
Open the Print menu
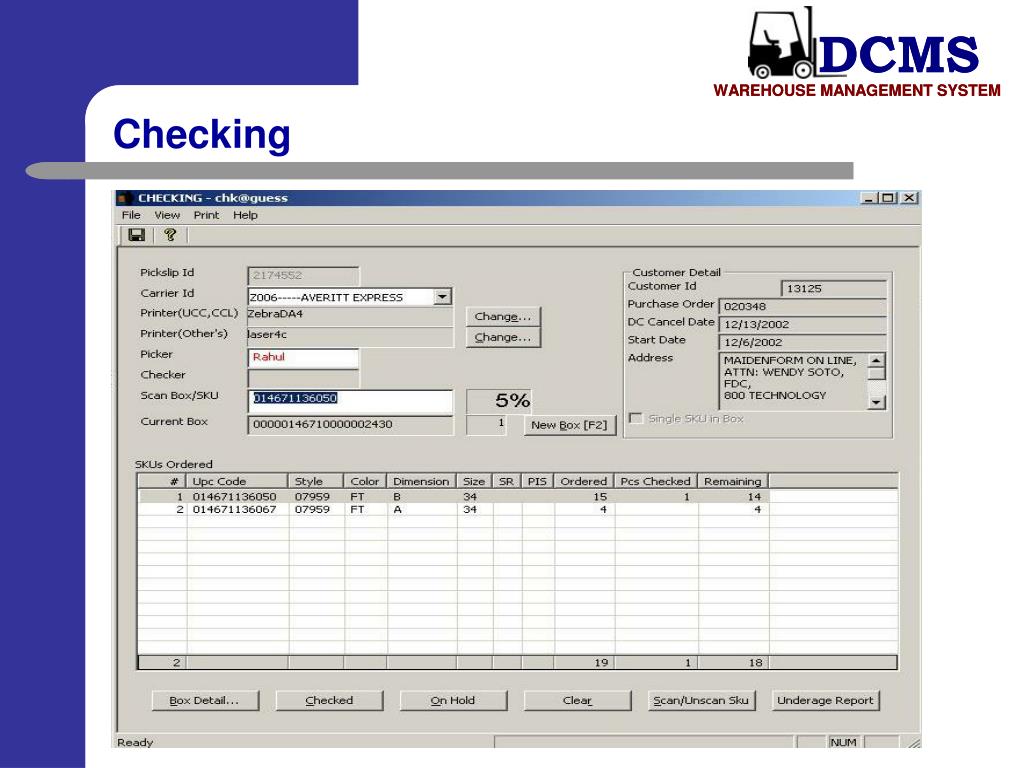coord(206,215)
